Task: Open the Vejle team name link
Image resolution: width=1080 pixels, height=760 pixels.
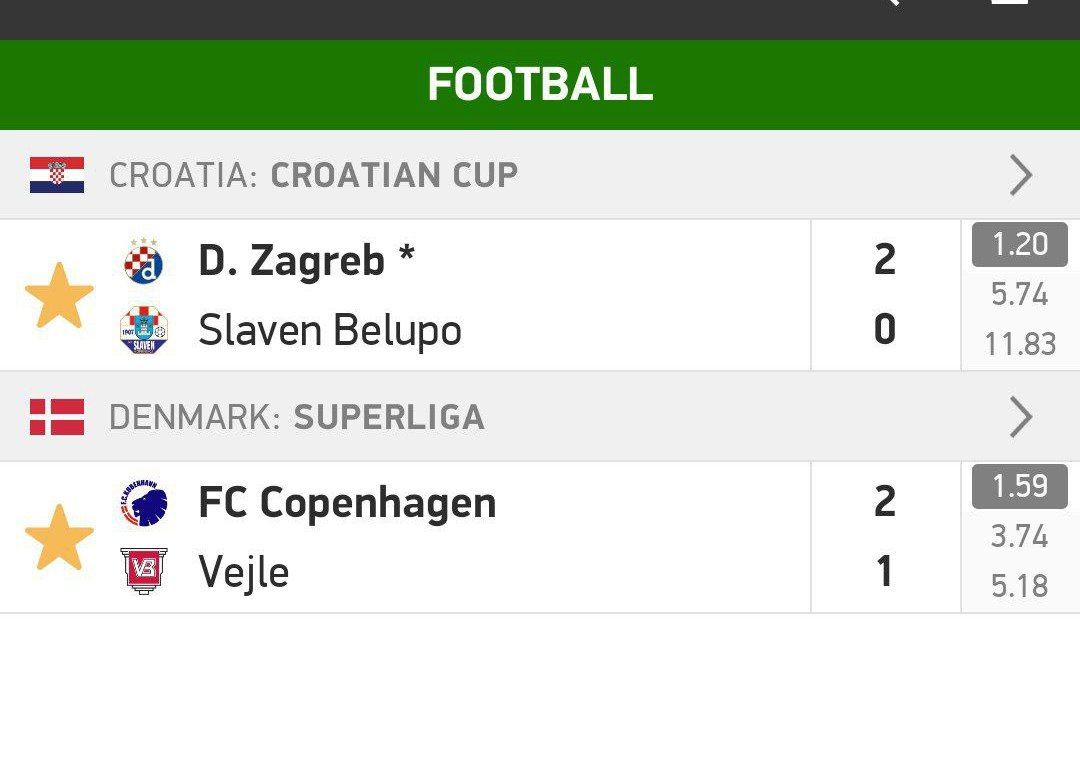Action: point(244,572)
